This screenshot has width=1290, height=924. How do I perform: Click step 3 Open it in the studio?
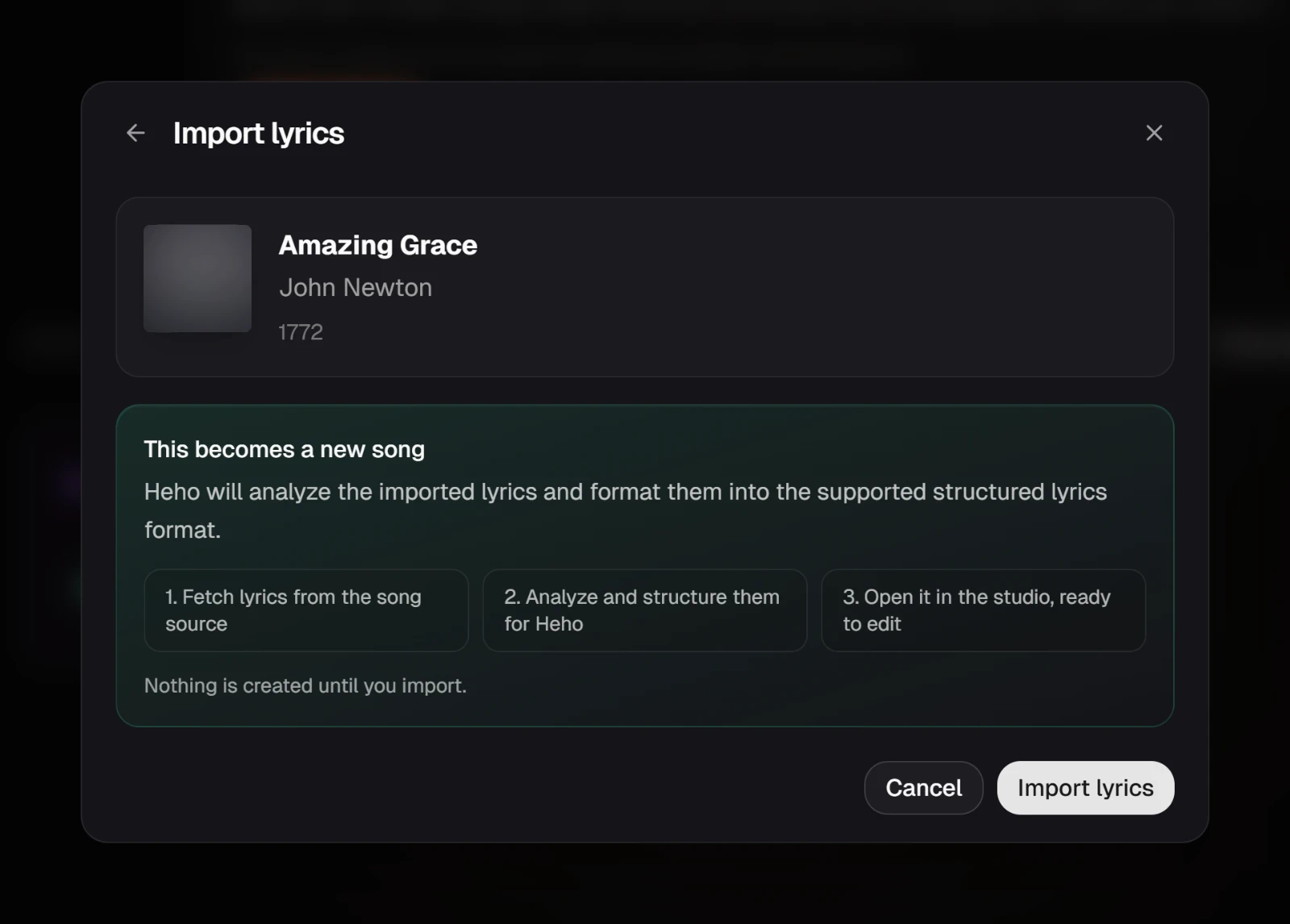[984, 610]
